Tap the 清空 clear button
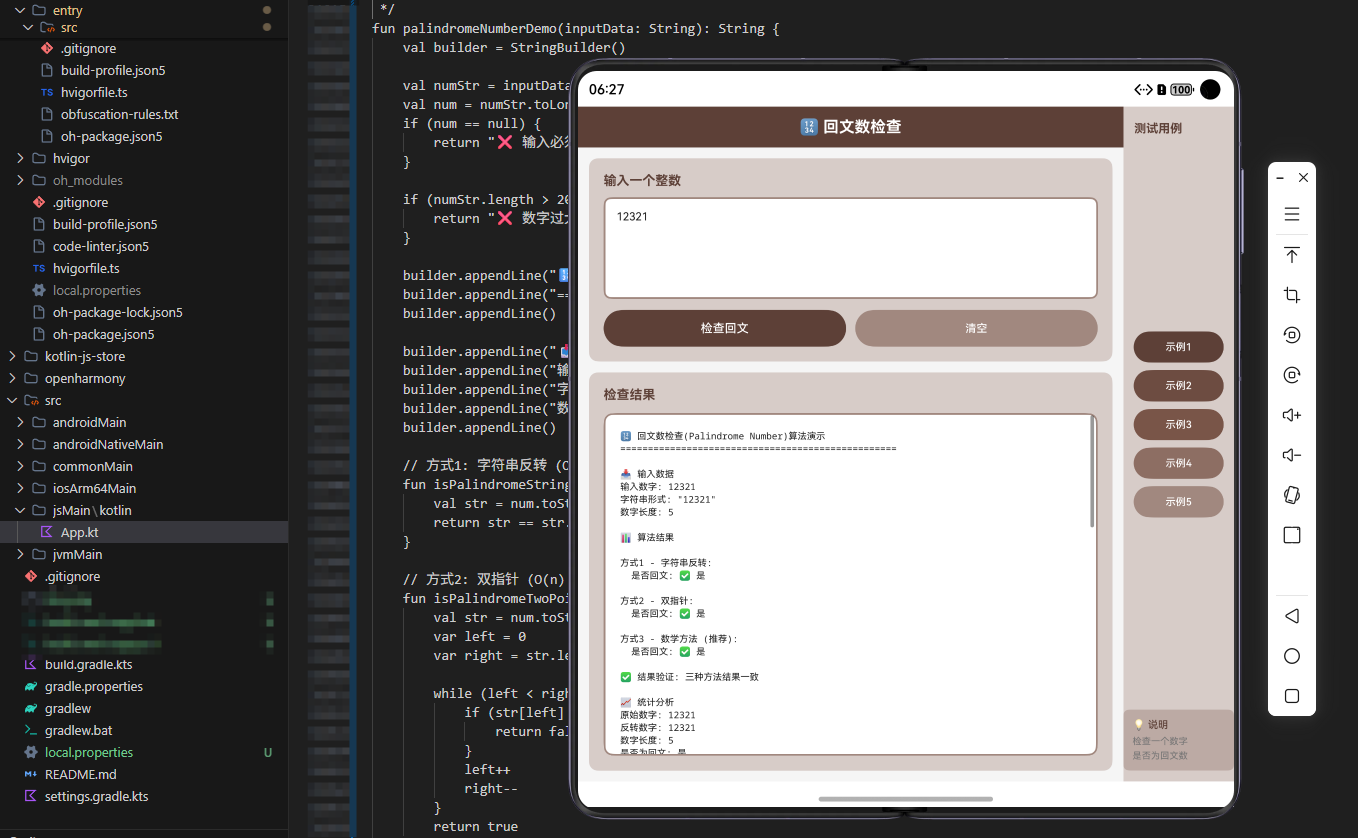Viewport: 1358px width, 838px height. 976,328
